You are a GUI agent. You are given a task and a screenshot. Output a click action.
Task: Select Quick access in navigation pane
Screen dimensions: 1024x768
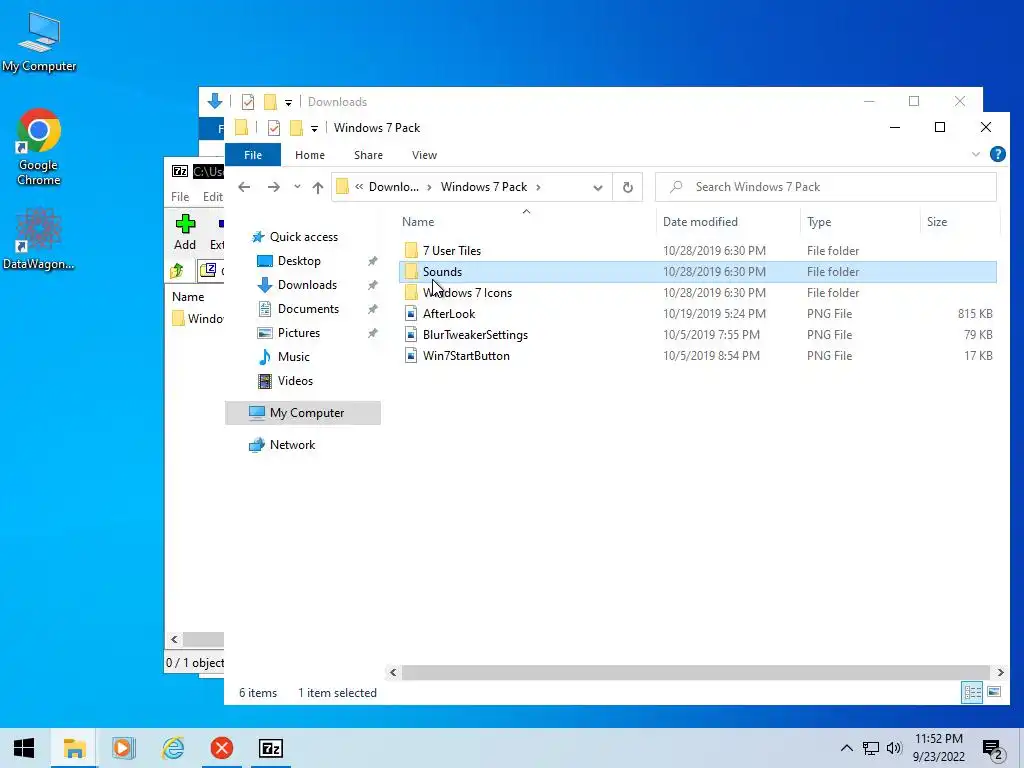304,237
